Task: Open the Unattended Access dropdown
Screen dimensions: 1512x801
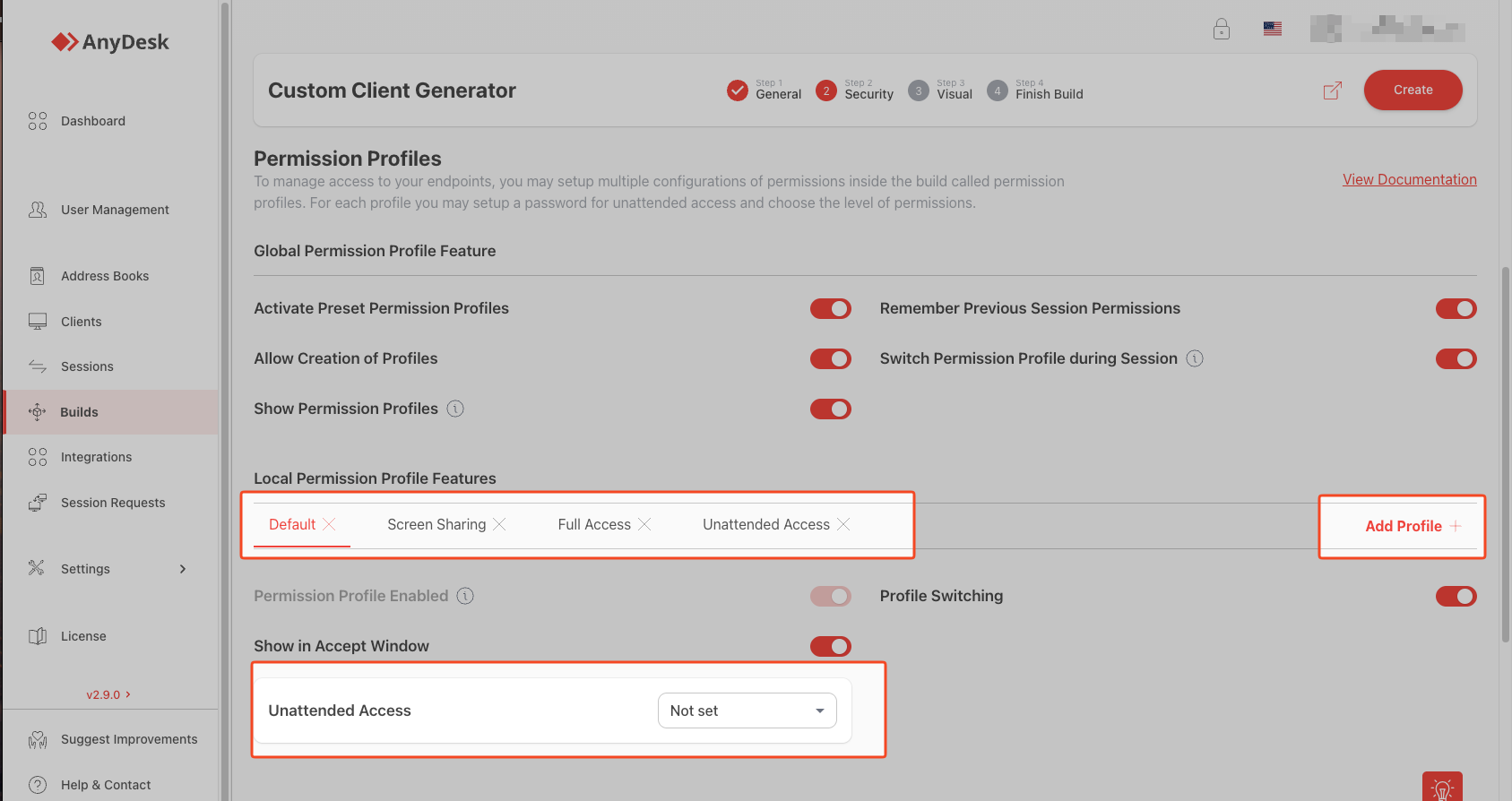Action: [747, 711]
